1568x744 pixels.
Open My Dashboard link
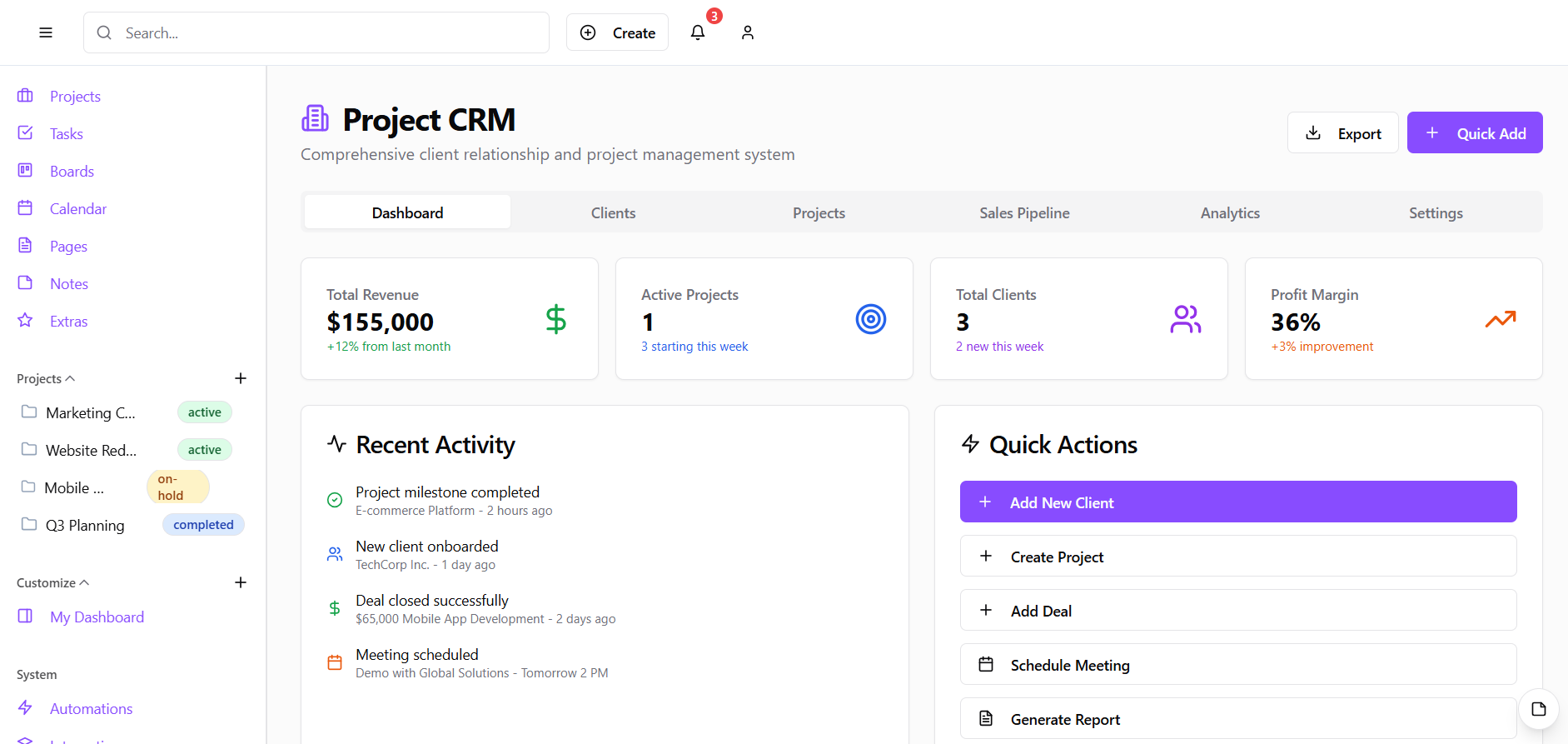tap(97, 617)
